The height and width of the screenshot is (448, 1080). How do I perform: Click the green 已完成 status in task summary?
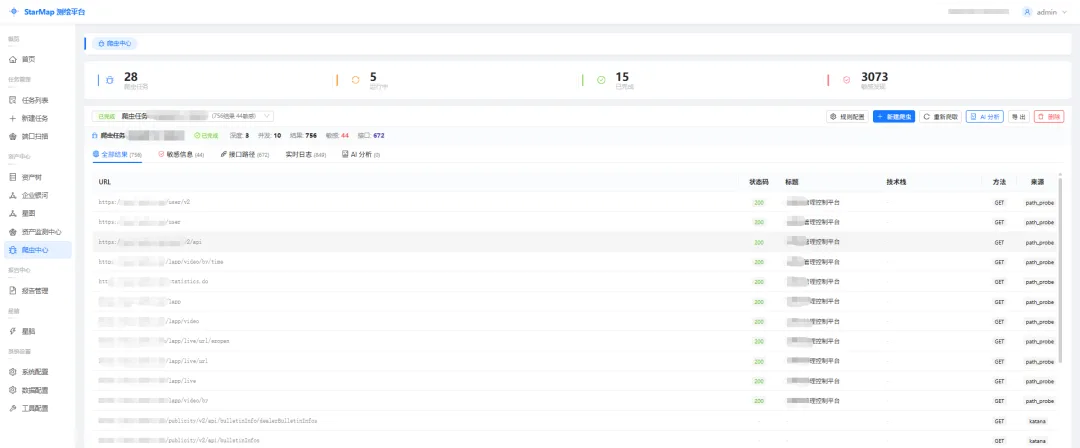pos(207,136)
